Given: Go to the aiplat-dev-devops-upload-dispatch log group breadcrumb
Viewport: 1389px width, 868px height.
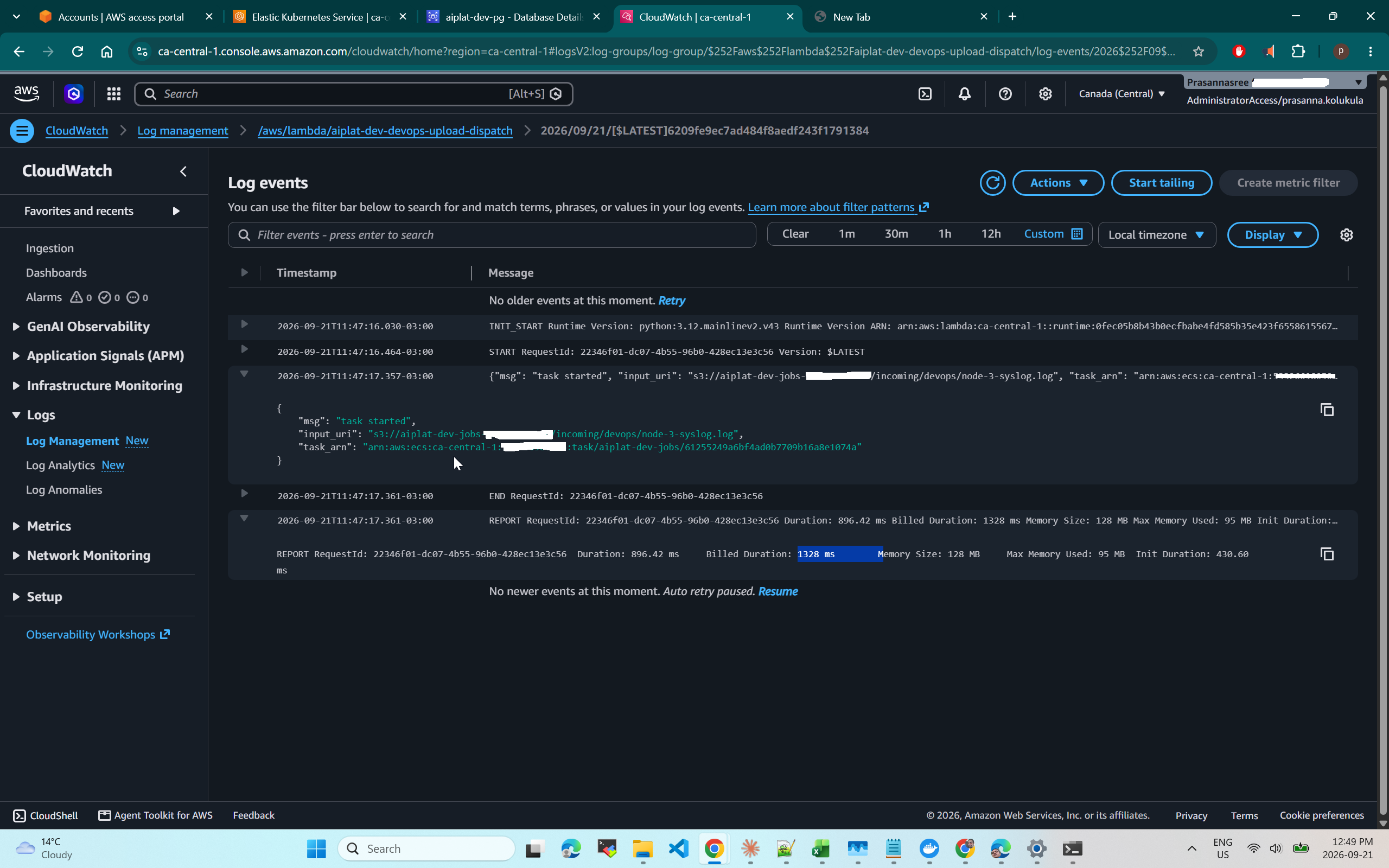Looking at the screenshot, I should [x=385, y=131].
